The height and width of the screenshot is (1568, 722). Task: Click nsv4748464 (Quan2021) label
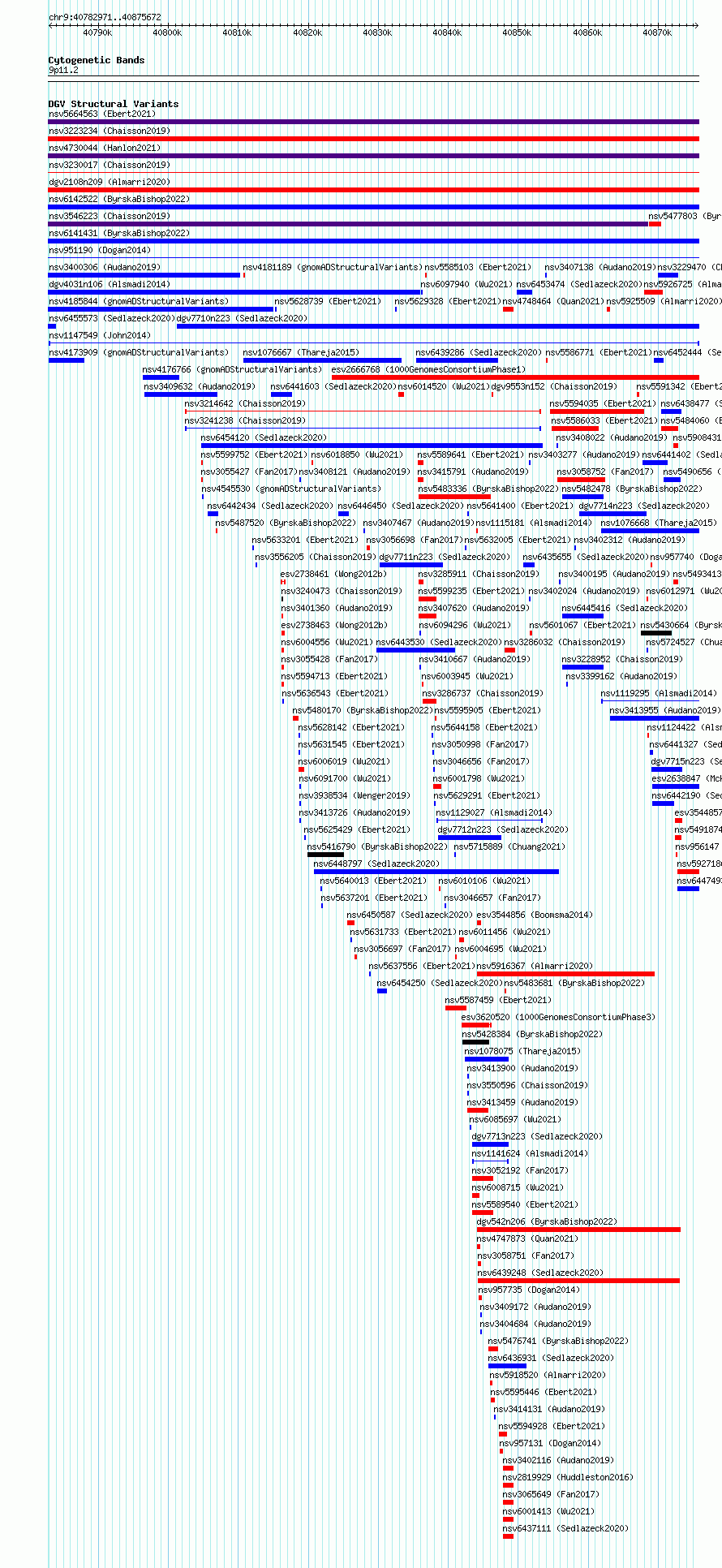[553, 302]
